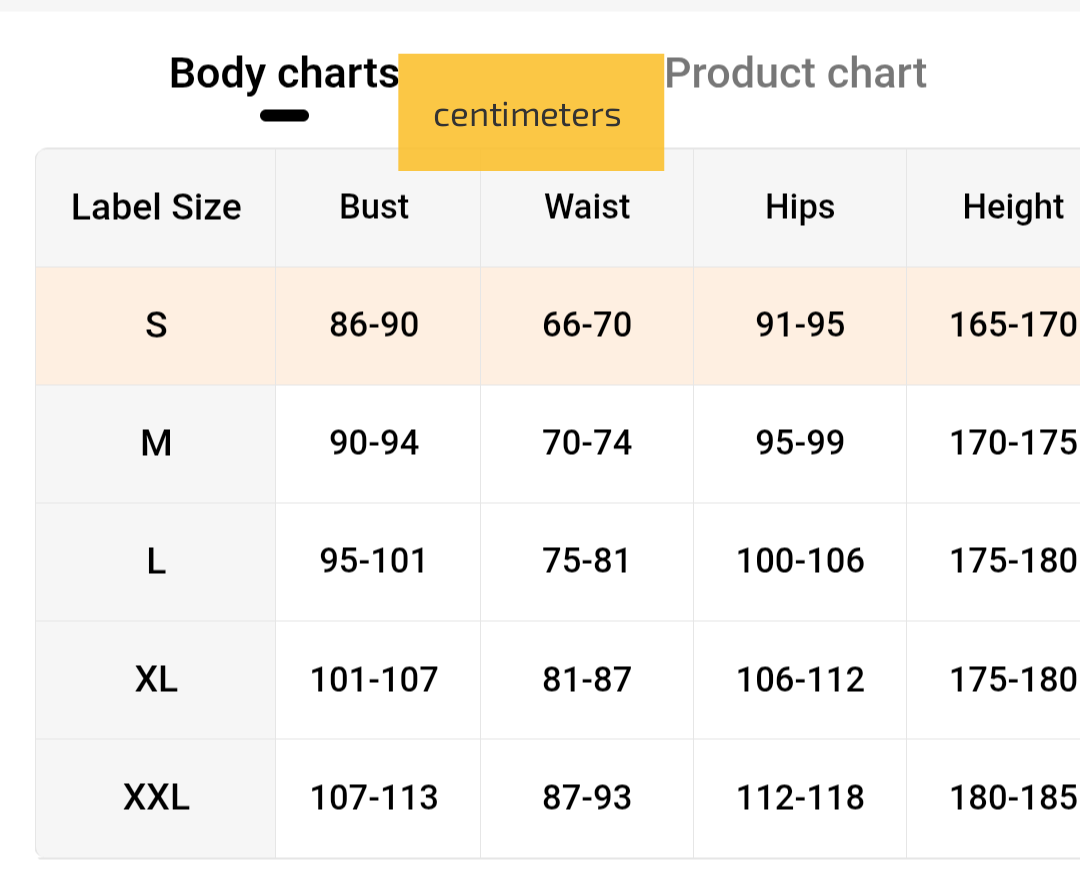1080x882 pixels.
Task: Click the Hips column header
Action: coord(800,207)
